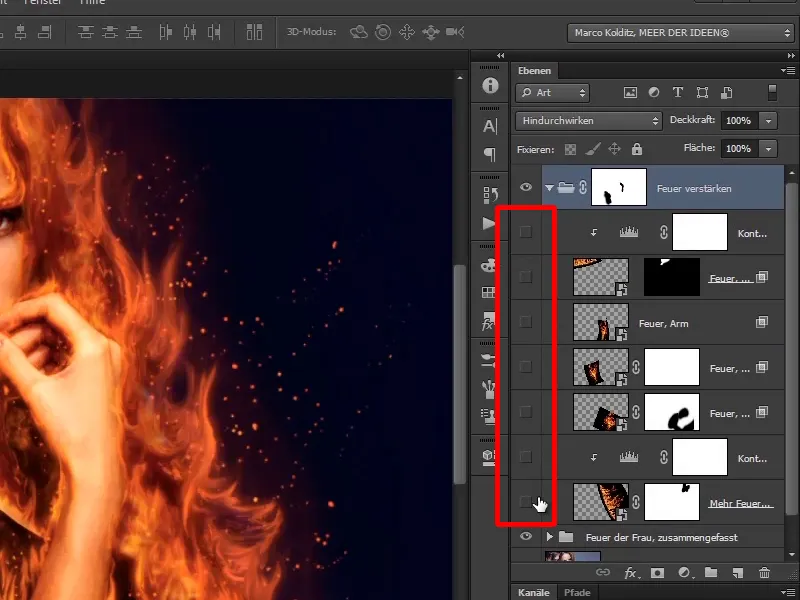The image size is (800, 600).
Task: Create a new layer with the page icon
Action: coord(737,573)
